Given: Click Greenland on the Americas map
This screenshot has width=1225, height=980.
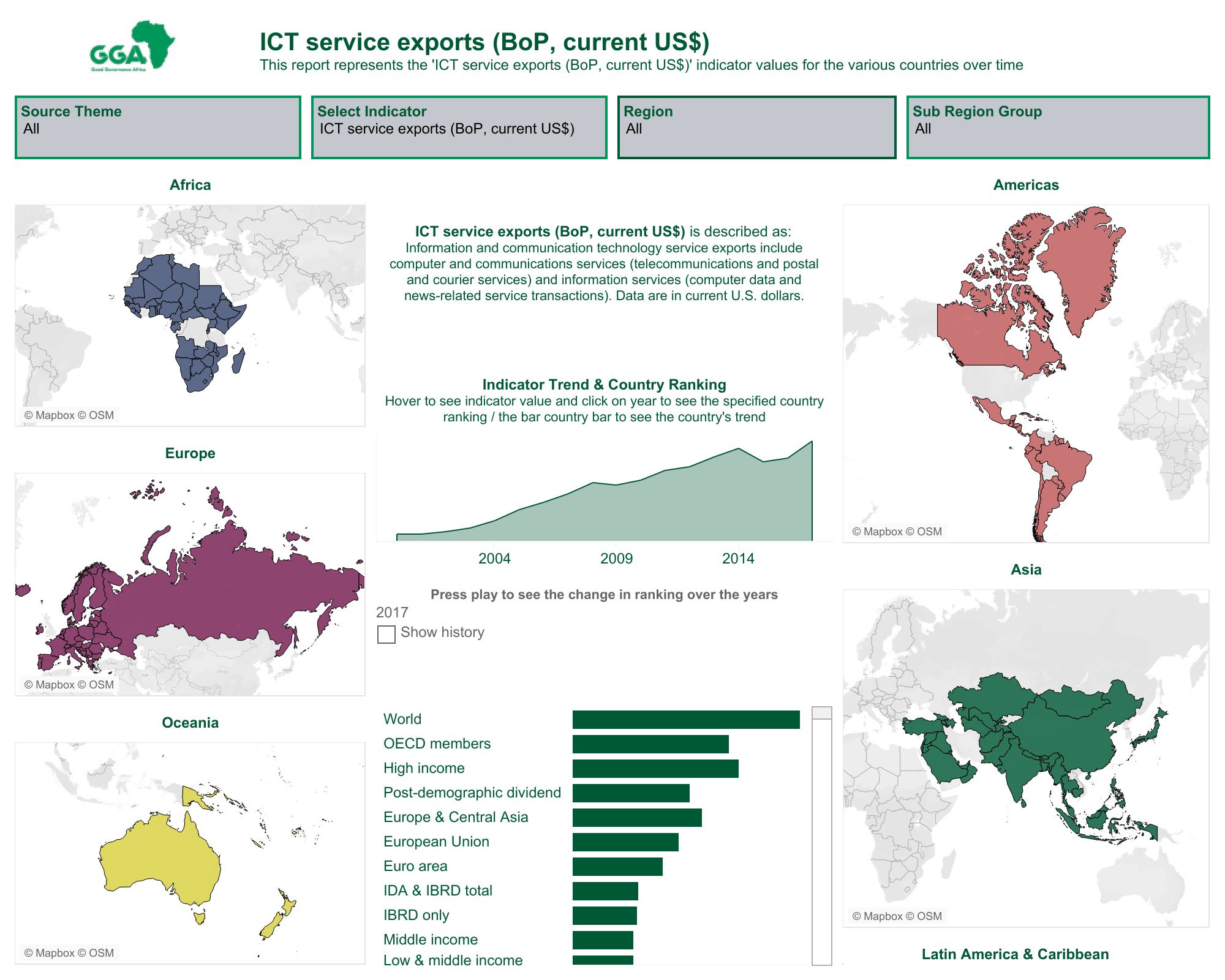Looking at the screenshot, I should [1084, 269].
